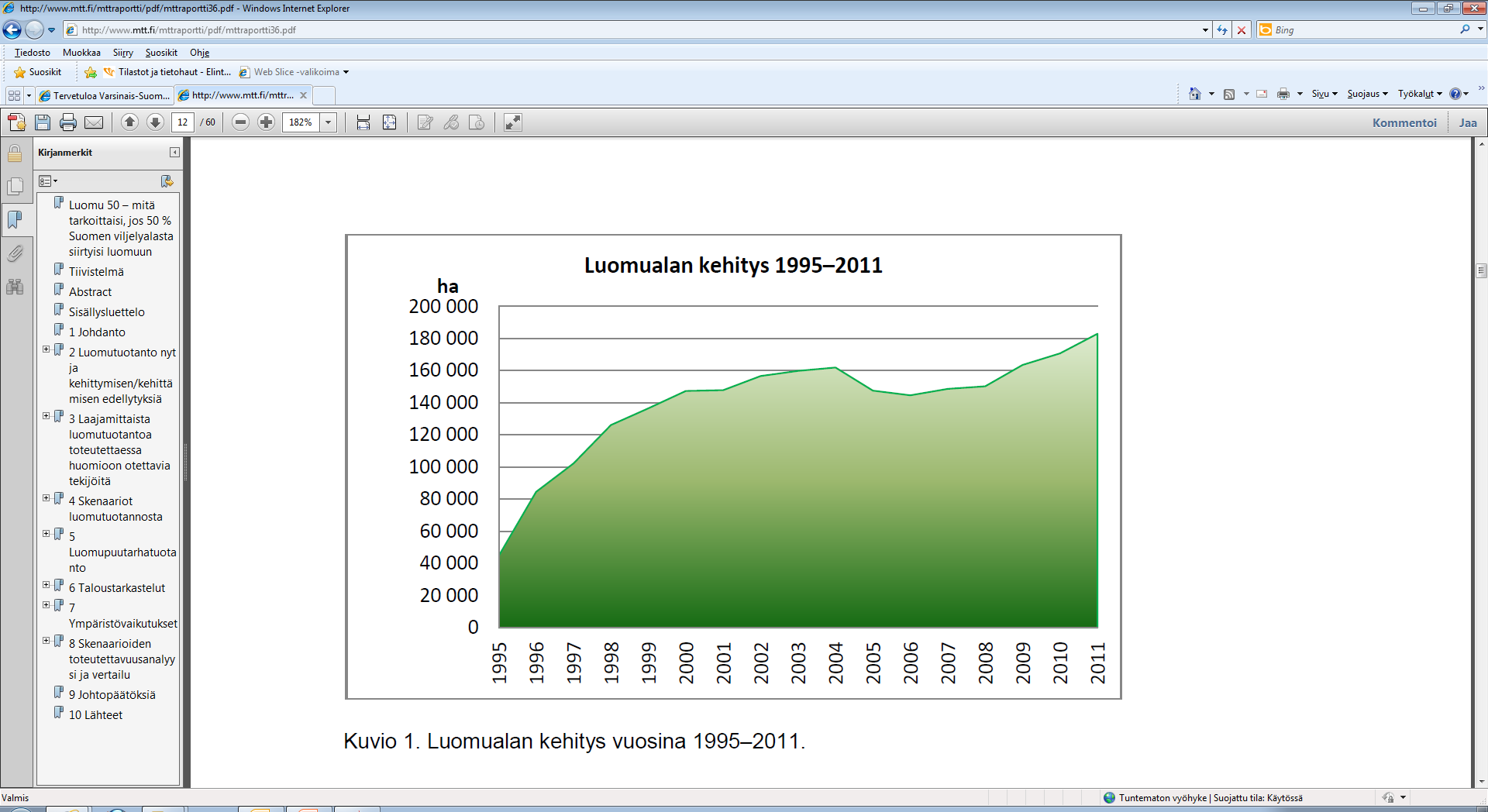Go to previous page with up arrow

pos(130,122)
